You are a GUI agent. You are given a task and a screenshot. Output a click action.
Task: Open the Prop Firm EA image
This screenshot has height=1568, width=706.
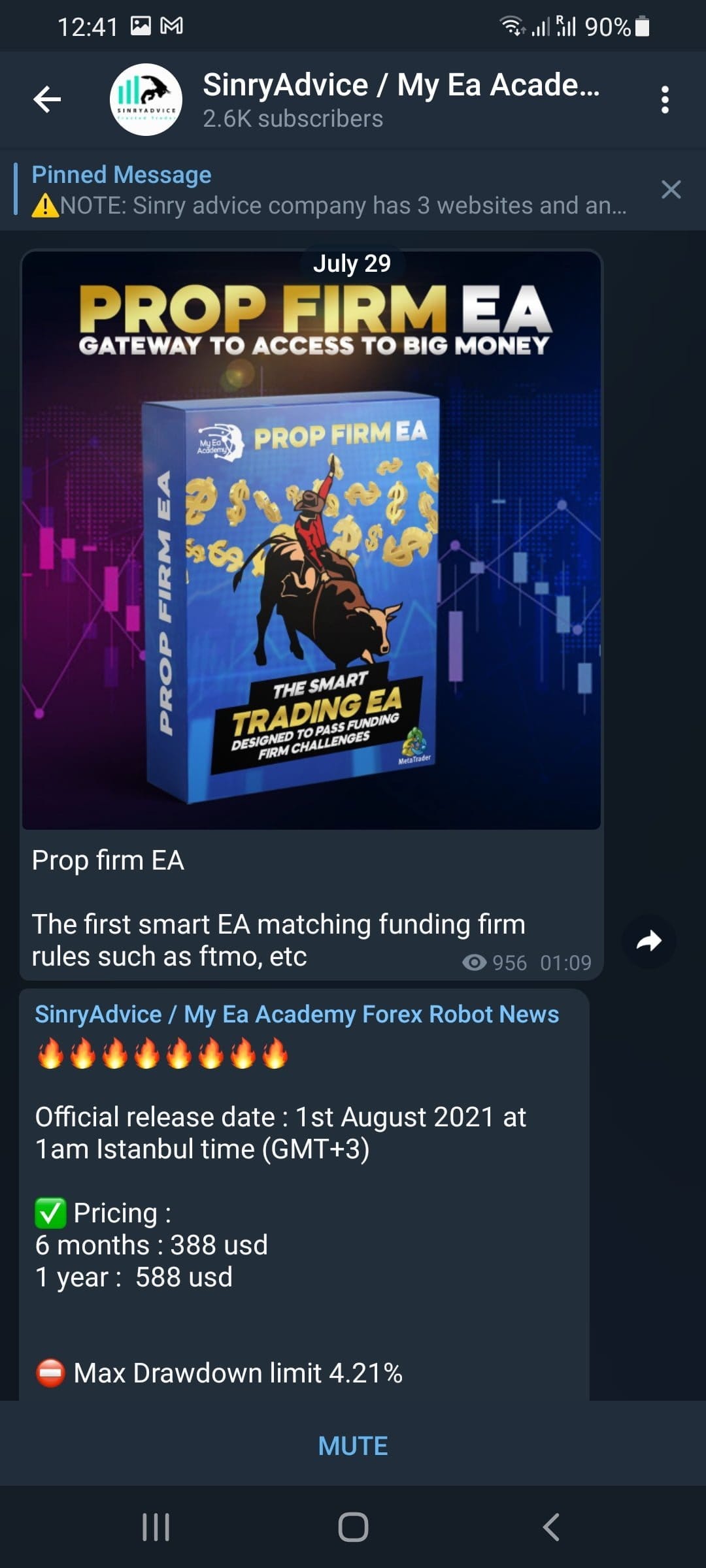click(311, 540)
